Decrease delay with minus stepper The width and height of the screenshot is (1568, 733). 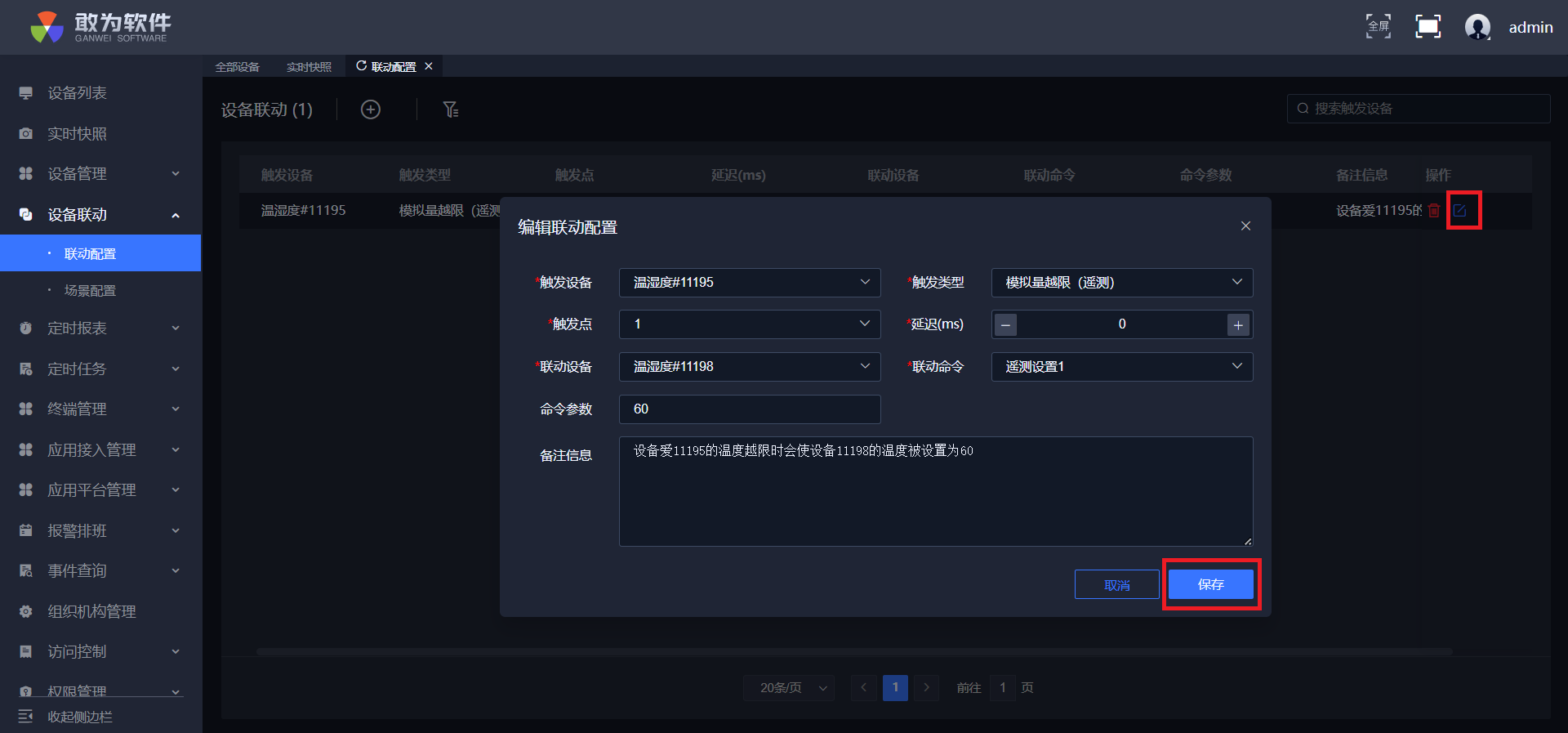[1006, 325]
